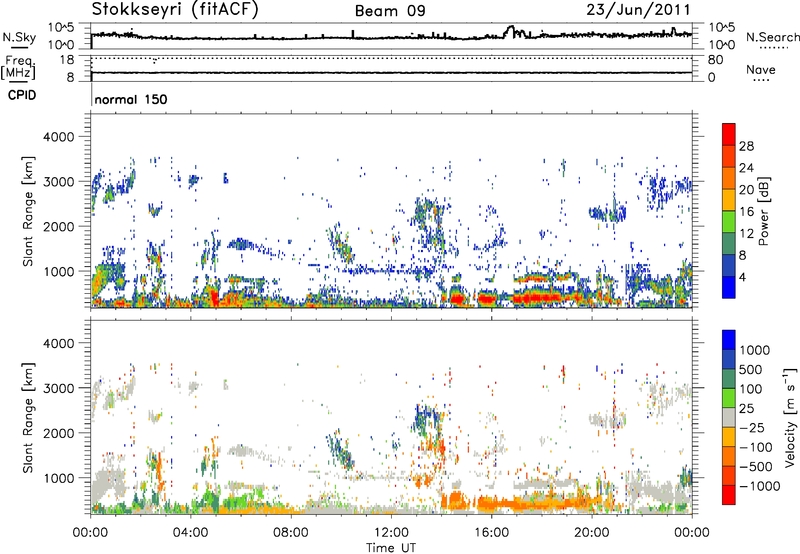This screenshot has height=554, width=800.
Task: Click the 'Slant Range [km]' label of the velocity panel
Action: tap(28, 417)
